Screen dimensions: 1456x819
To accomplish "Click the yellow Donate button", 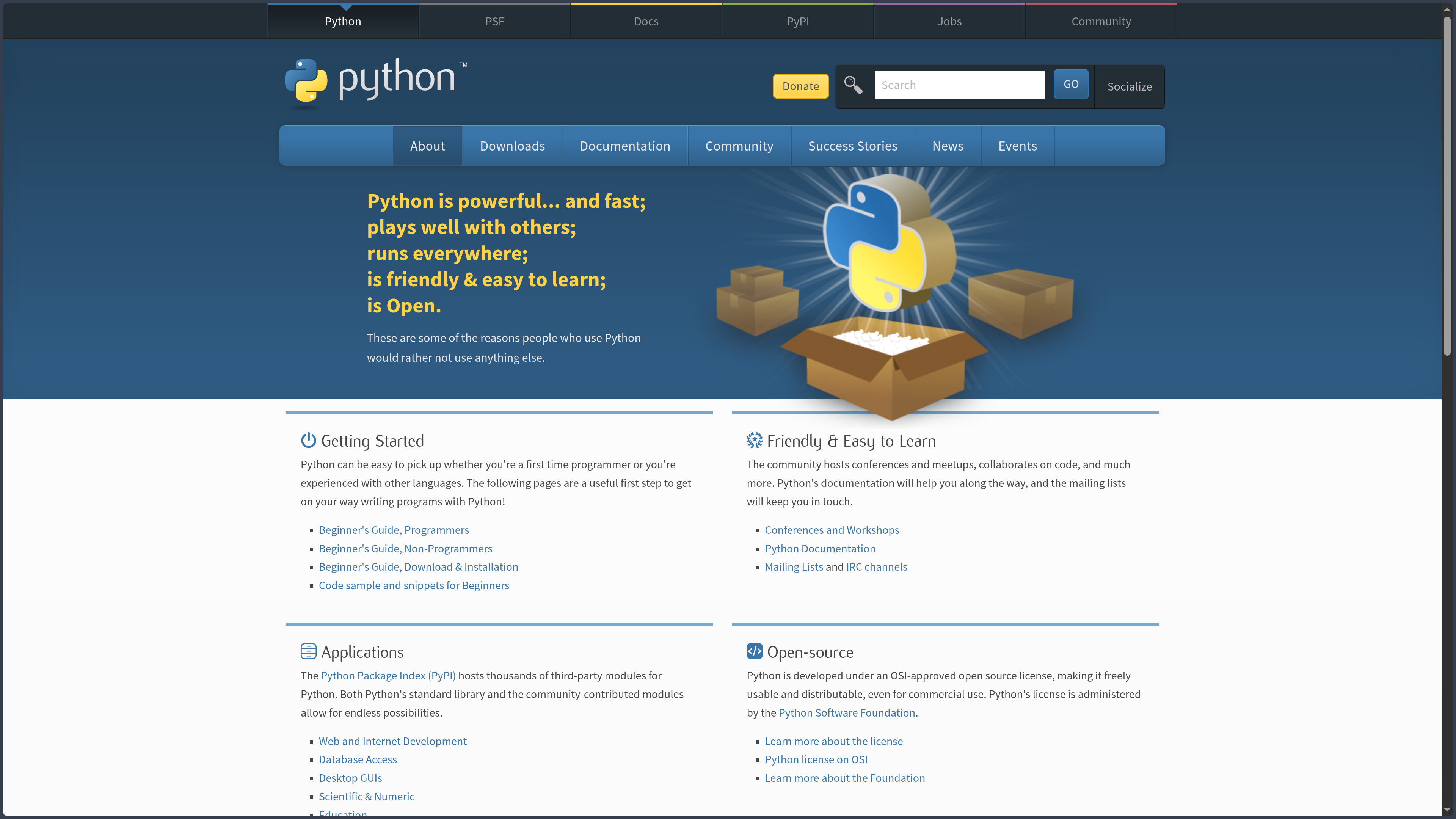I will [800, 86].
